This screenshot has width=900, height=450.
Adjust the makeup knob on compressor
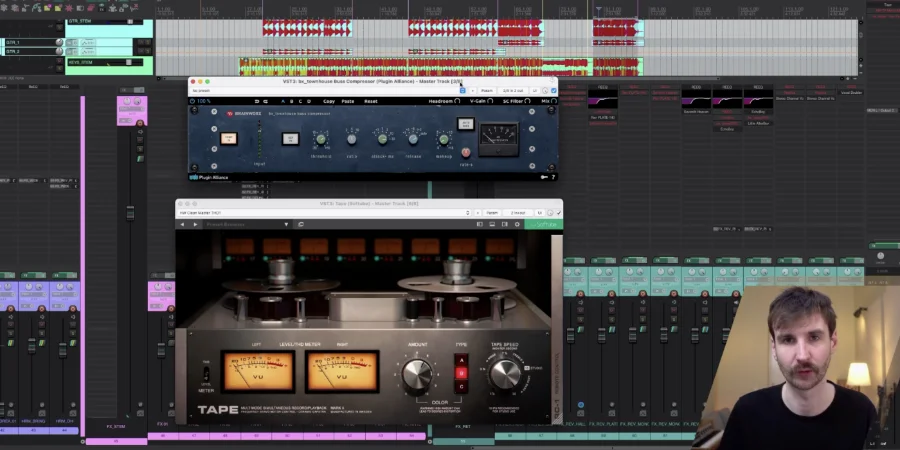click(443, 139)
